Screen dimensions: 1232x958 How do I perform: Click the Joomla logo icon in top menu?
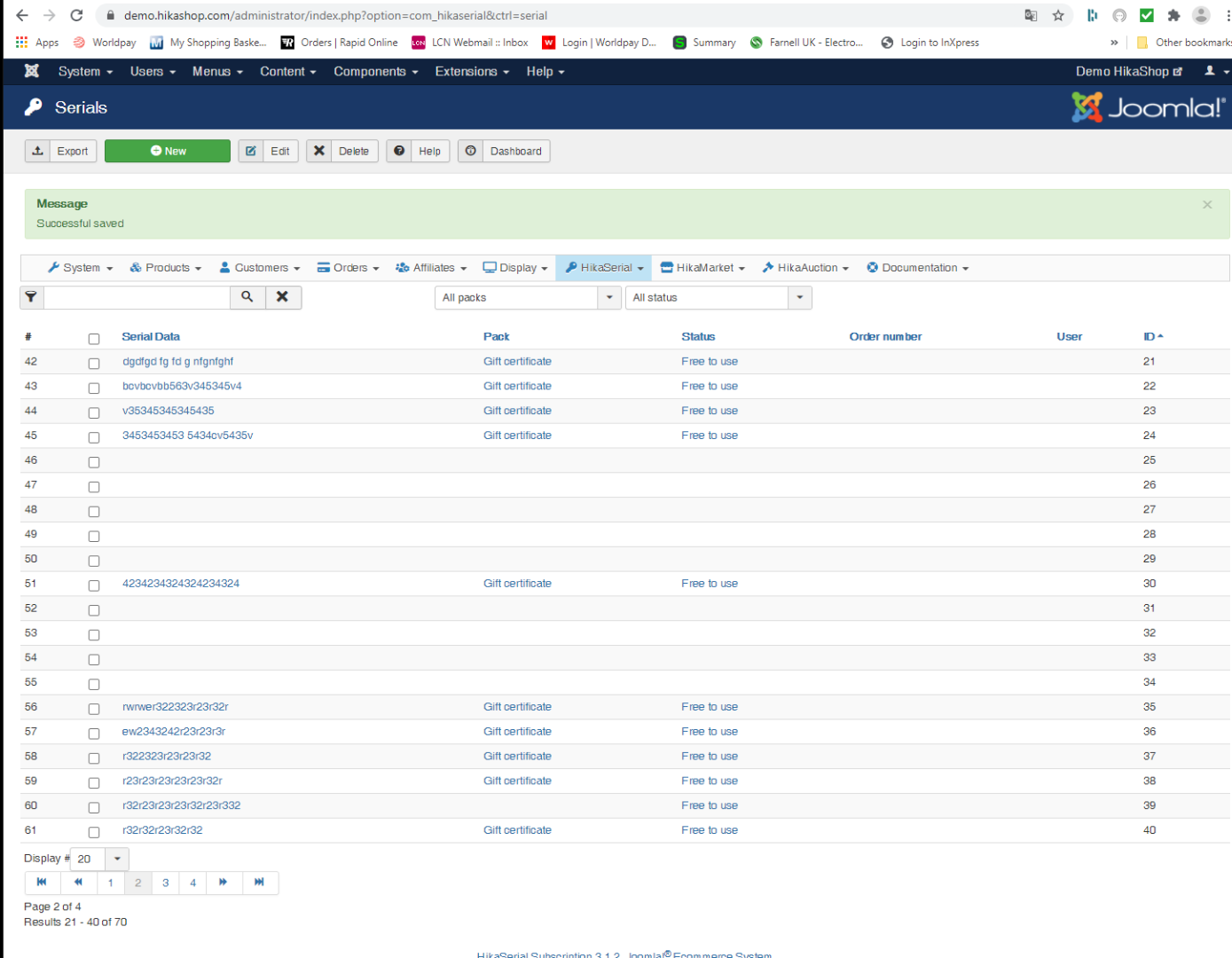pos(32,71)
